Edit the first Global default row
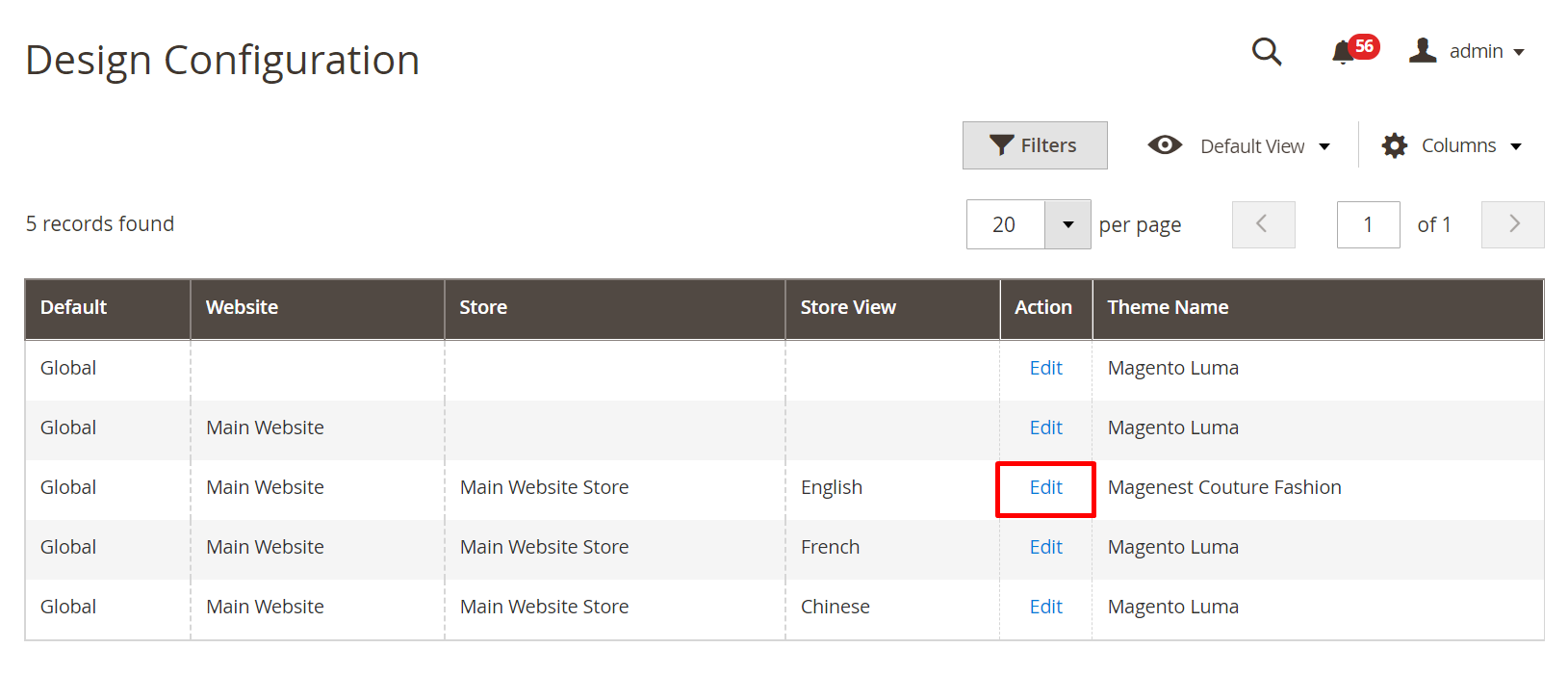 tap(1045, 368)
